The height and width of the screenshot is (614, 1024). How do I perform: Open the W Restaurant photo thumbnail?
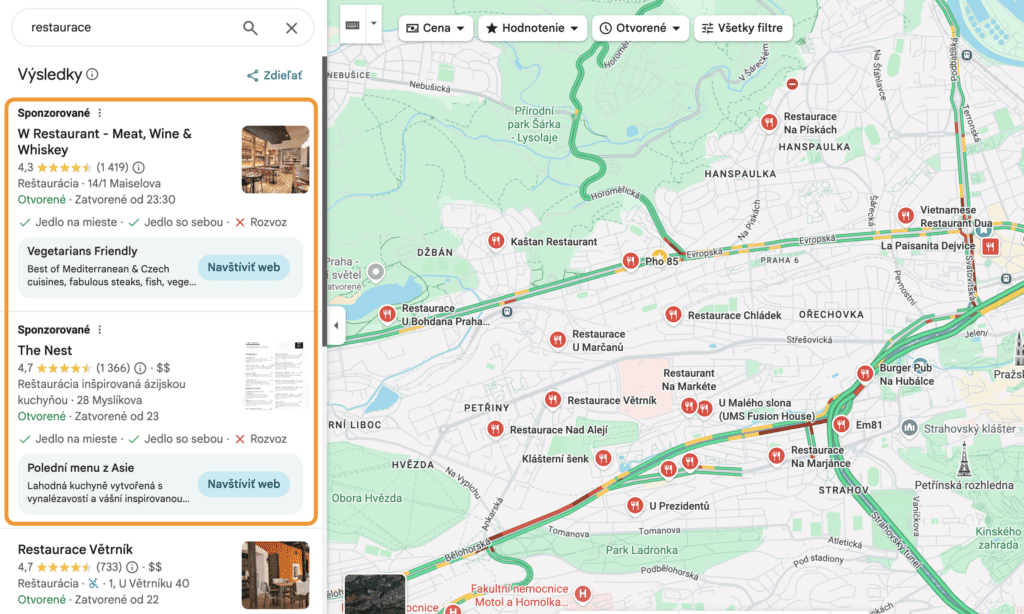(x=275, y=159)
